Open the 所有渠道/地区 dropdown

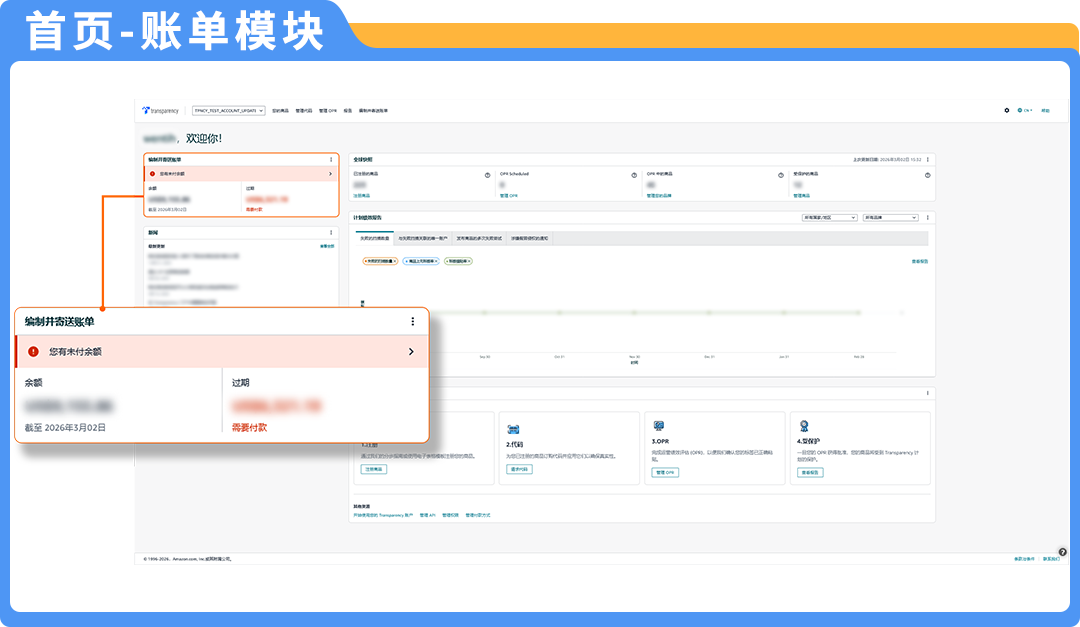point(830,217)
